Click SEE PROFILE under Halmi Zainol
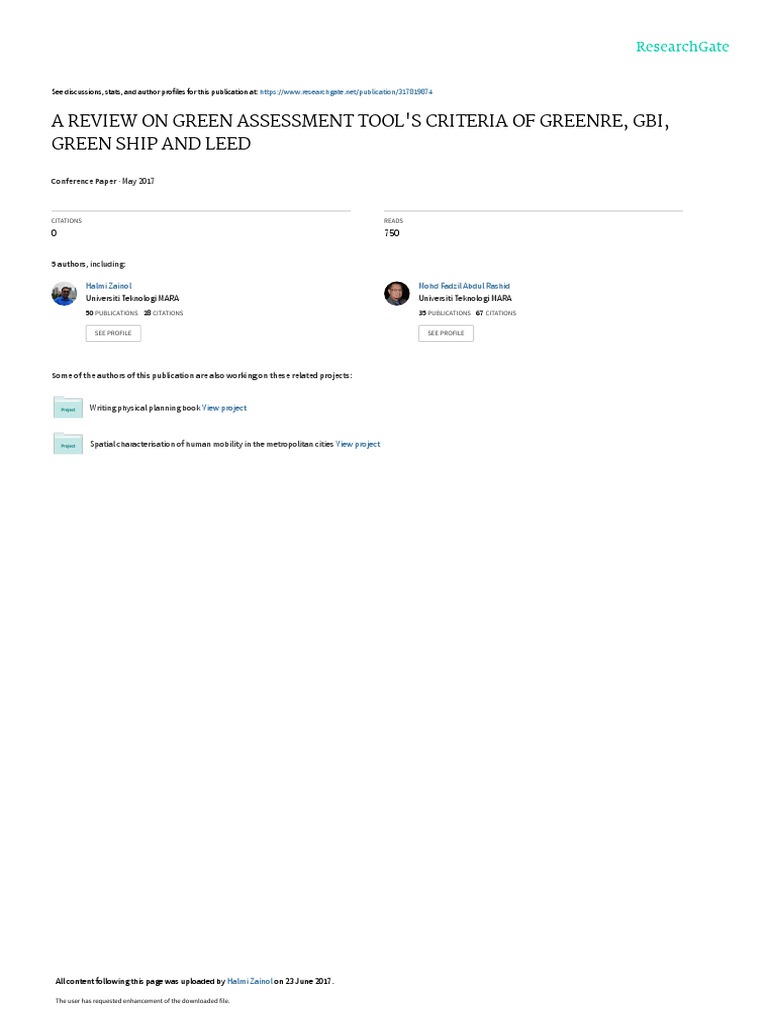 [x=113, y=333]
